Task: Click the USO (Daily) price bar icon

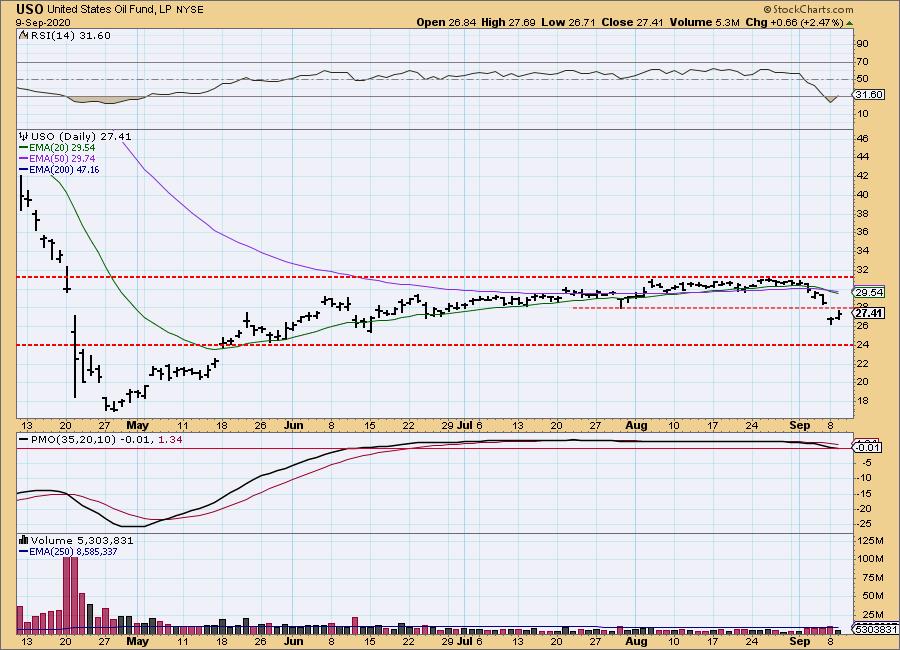Action: (24, 137)
